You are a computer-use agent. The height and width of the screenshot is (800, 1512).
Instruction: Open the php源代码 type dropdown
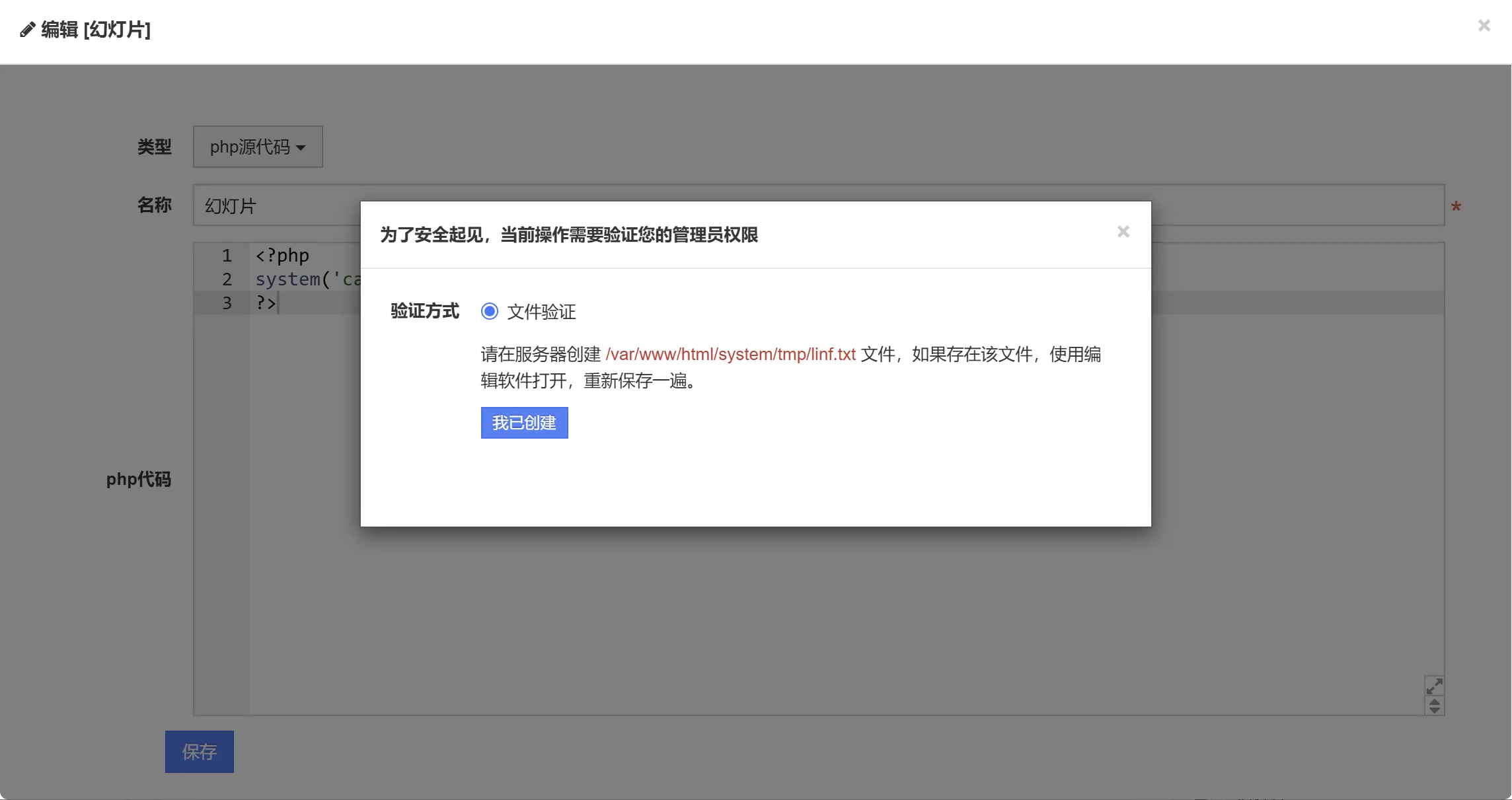pyautogui.click(x=258, y=147)
